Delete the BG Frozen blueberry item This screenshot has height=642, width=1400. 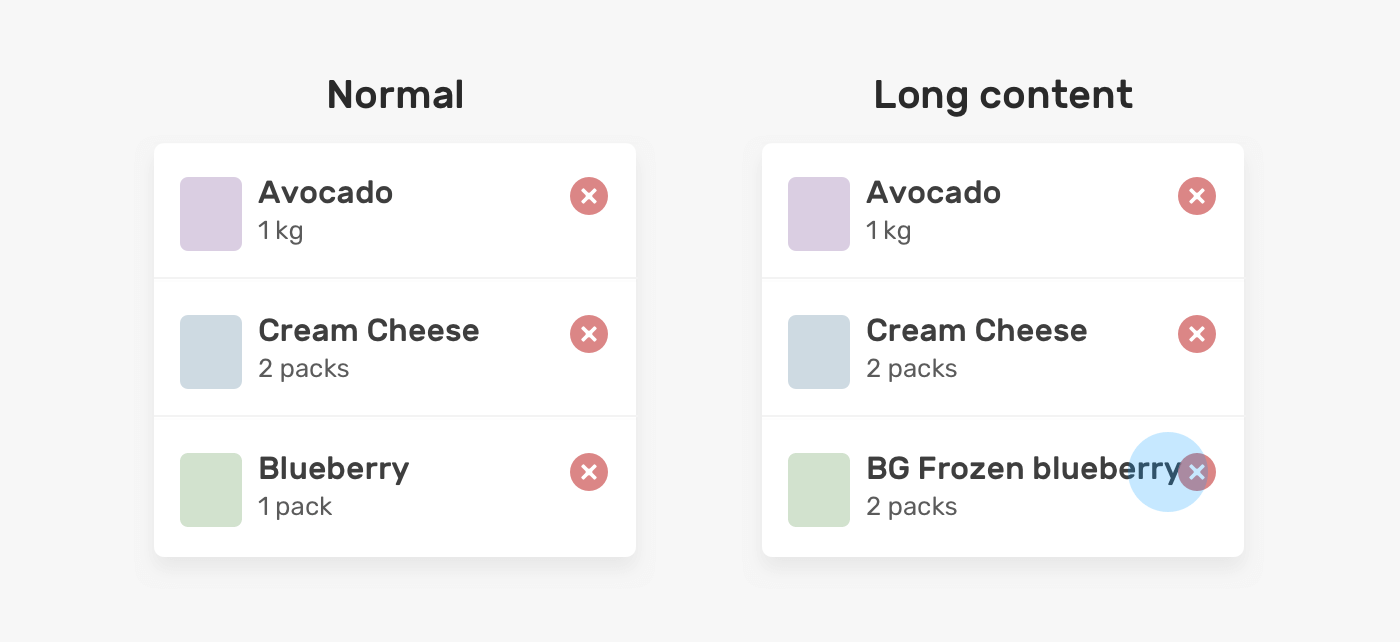(x=1198, y=472)
